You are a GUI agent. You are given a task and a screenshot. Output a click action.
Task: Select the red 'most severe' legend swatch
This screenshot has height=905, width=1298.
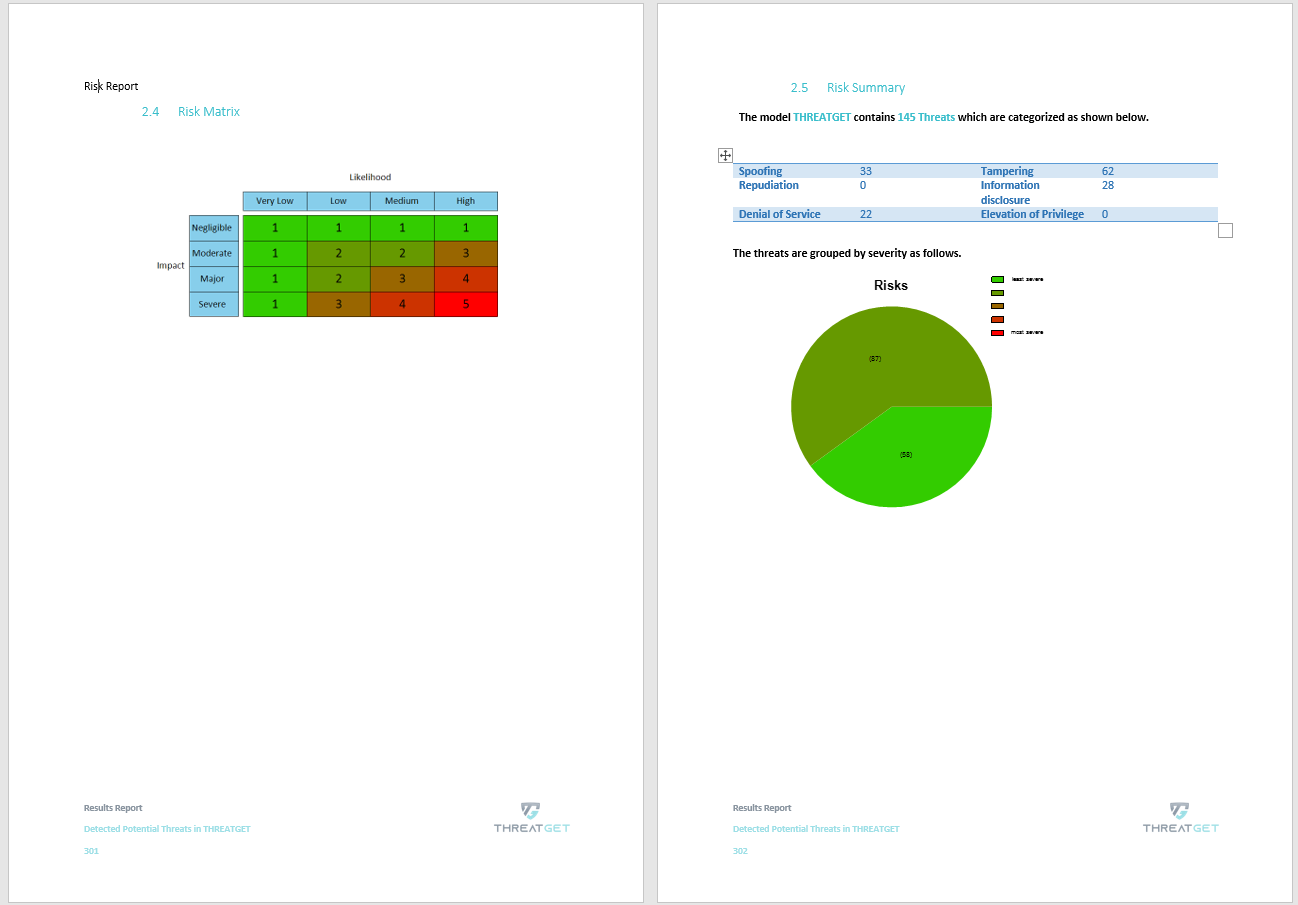tap(995, 331)
